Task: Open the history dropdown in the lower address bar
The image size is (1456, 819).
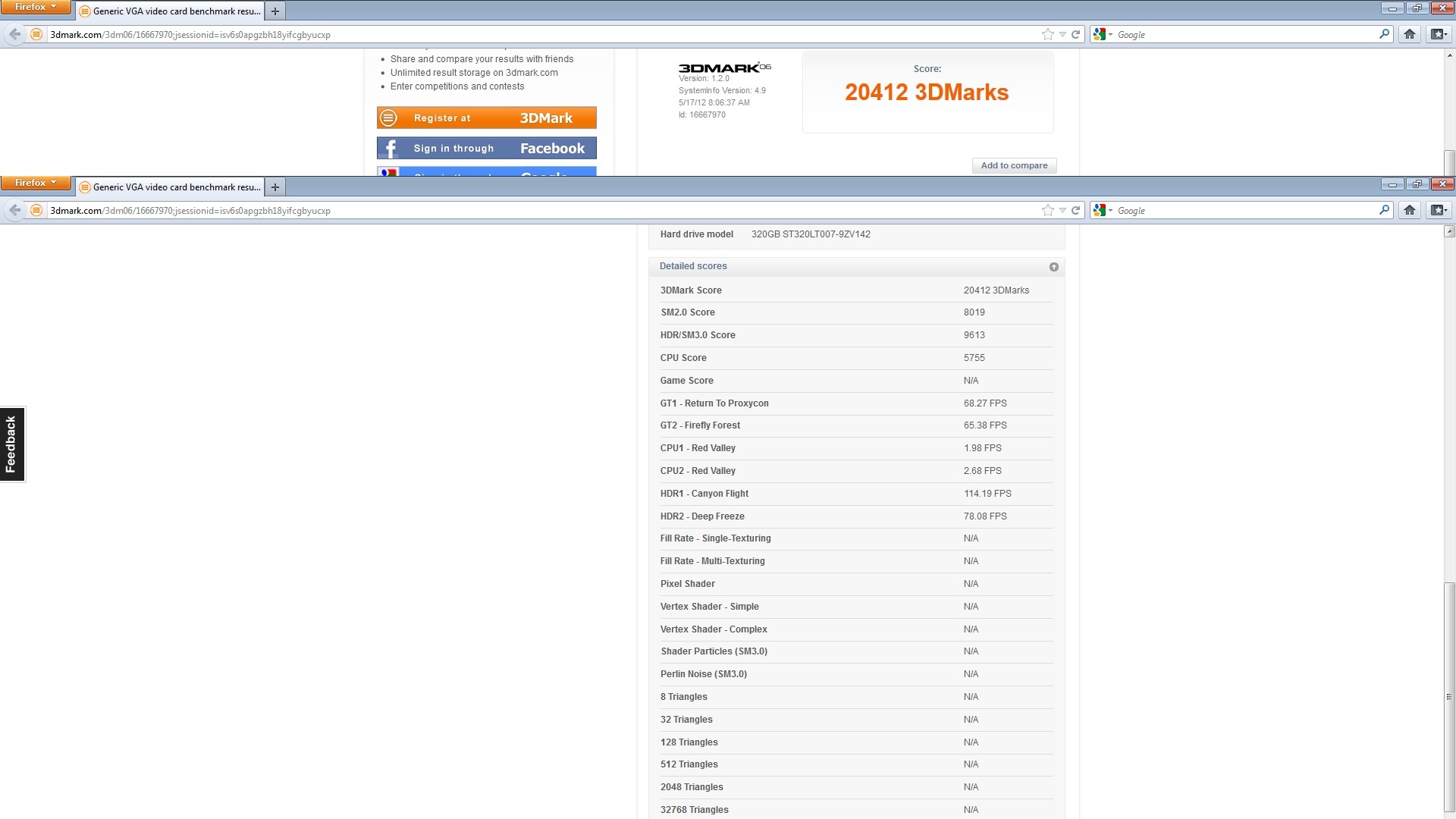Action: 1062,210
